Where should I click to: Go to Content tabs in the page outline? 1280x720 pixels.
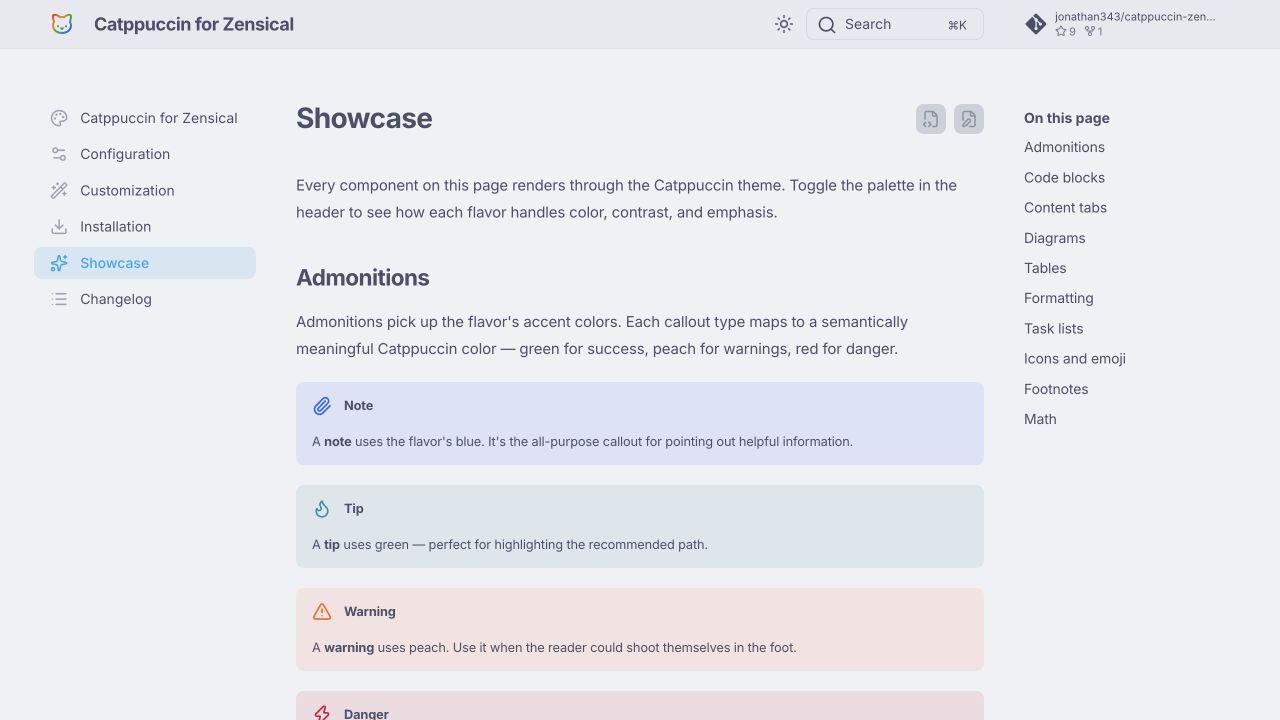[1065, 208]
